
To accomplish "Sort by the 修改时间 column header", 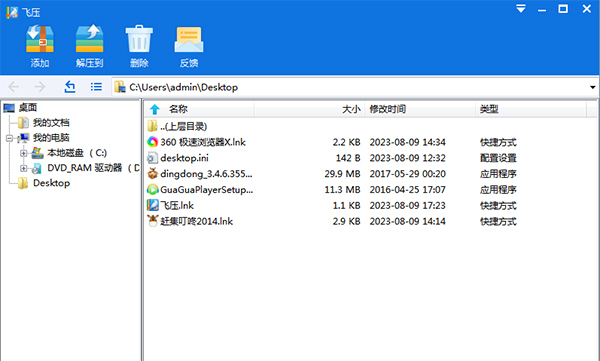I will [x=387, y=109].
